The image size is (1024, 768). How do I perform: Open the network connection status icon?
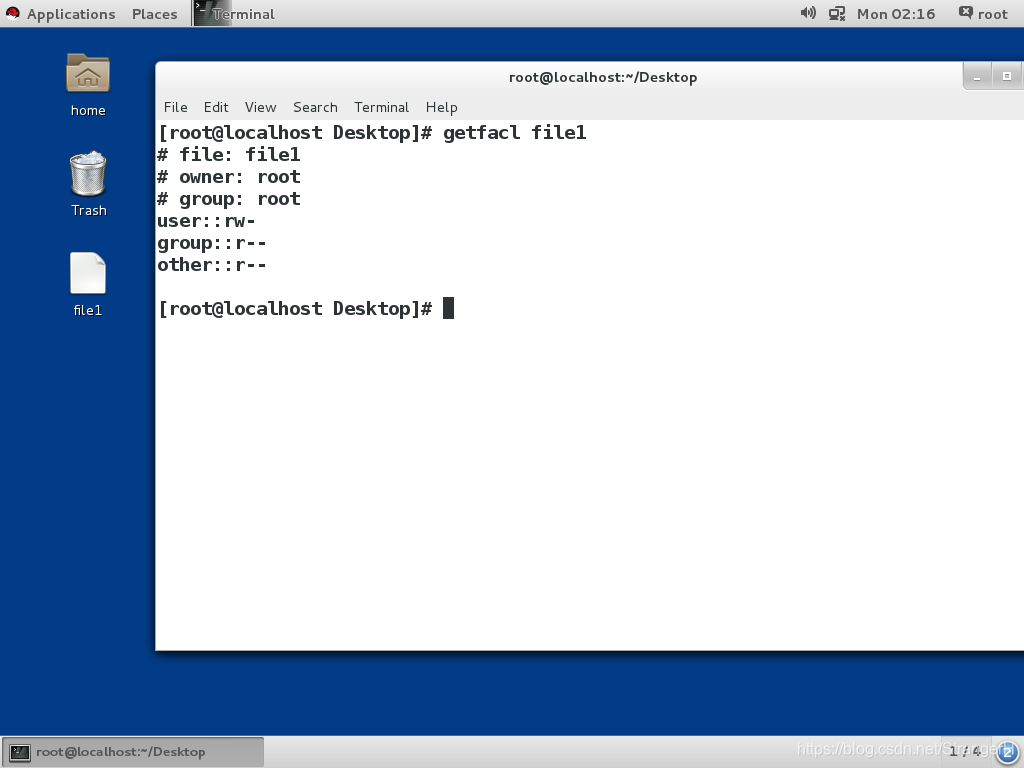pos(837,14)
